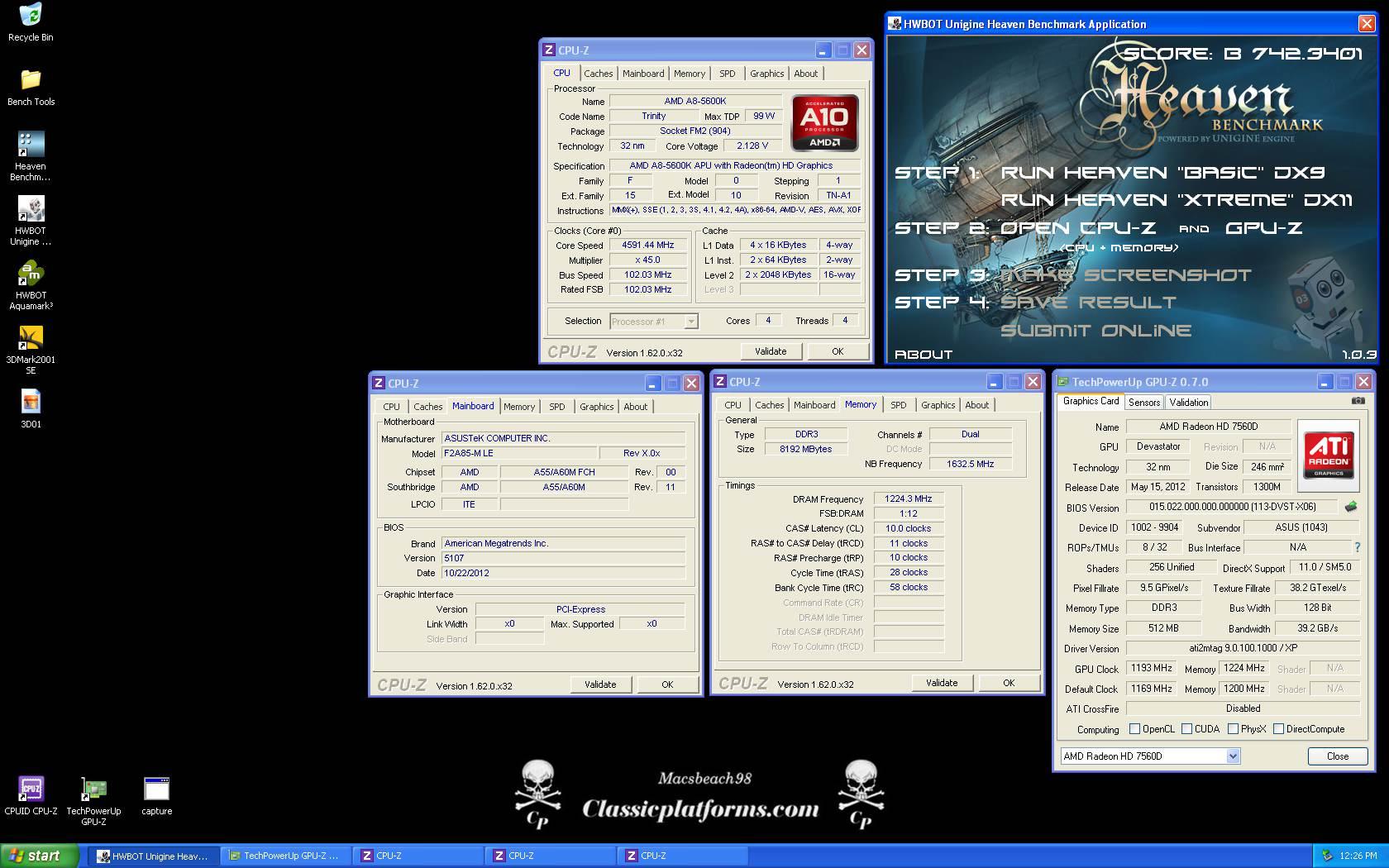Image resolution: width=1389 pixels, height=868 pixels.
Task: Click Validate in Mainboard CPU-Z window
Action: coord(600,684)
